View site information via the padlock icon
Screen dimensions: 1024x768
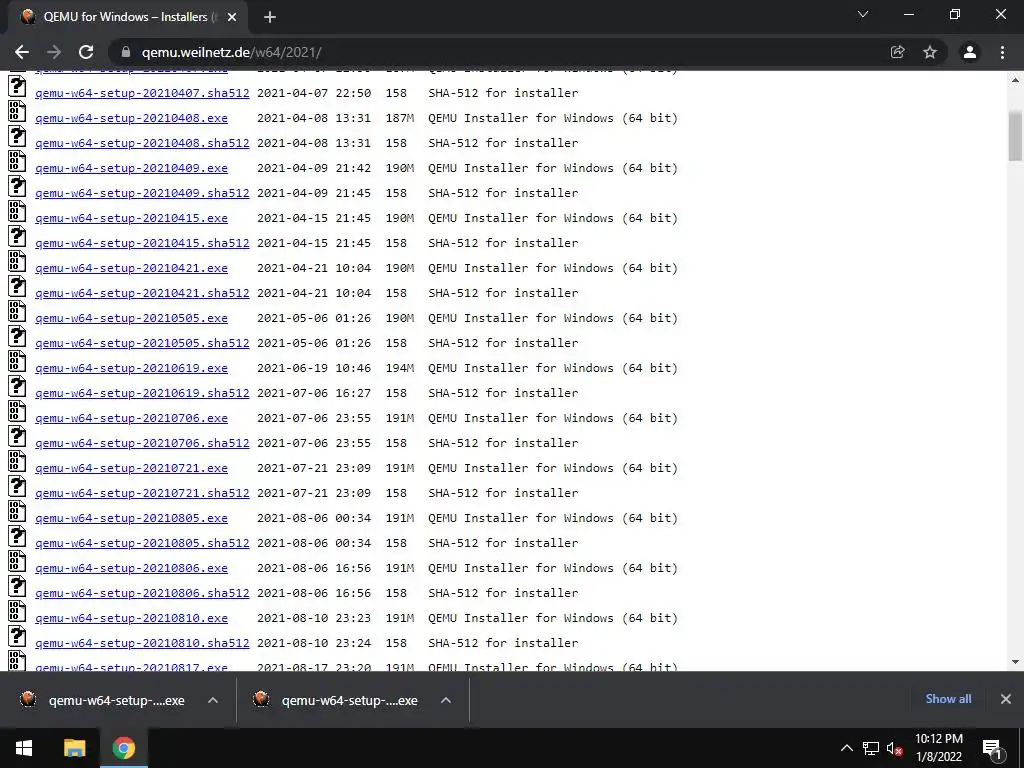click(126, 52)
